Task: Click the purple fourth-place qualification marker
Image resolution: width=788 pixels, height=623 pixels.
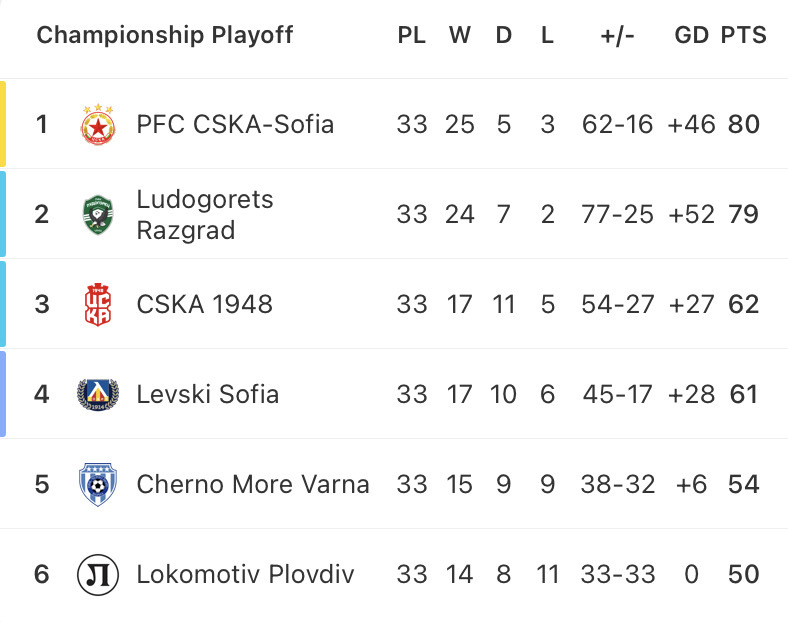Action: (x=3, y=394)
